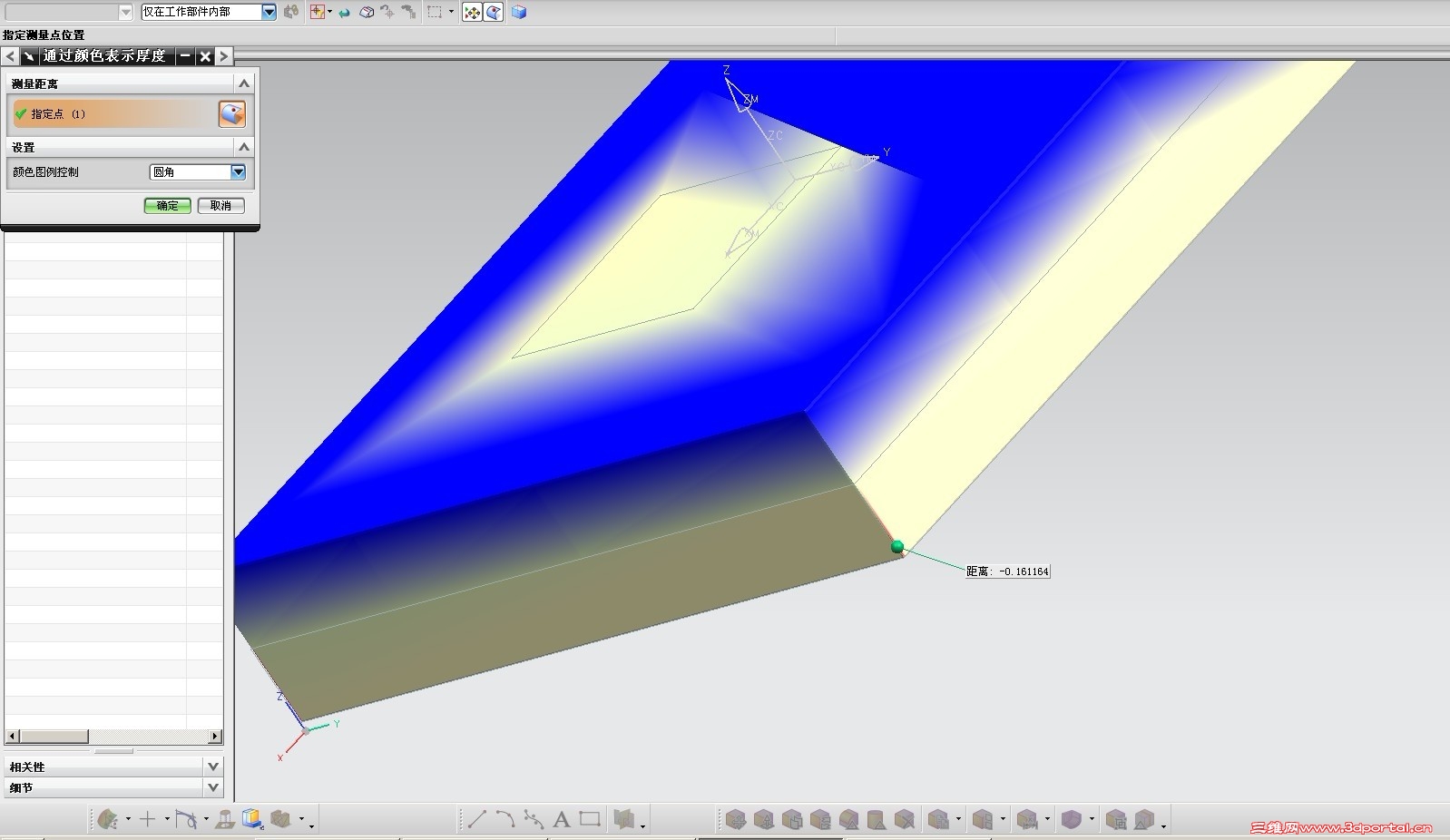Click the purple shell body icon
The image size is (1450, 840).
click(1072, 820)
